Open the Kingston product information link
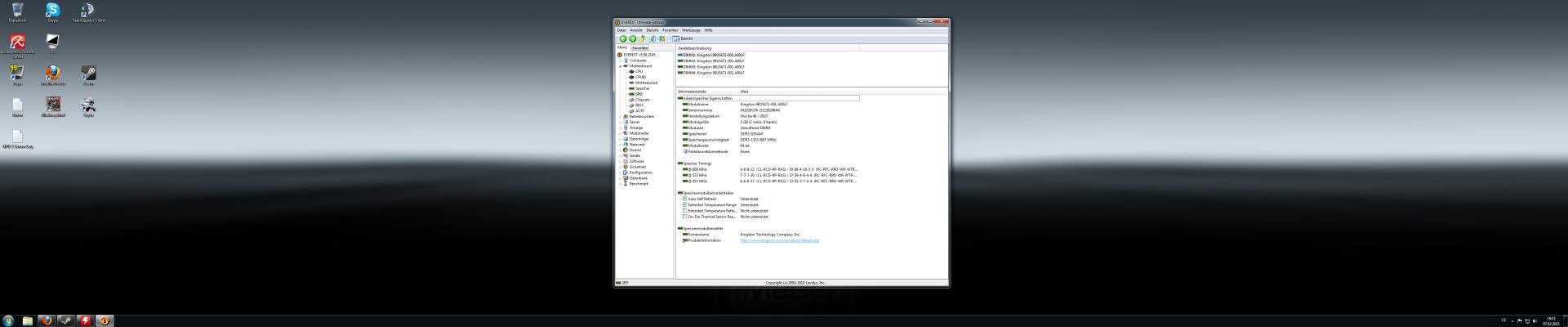Image resolution: width=1568 pixels, height=327 pixels. pyautogui.click(x=780, y=240)
